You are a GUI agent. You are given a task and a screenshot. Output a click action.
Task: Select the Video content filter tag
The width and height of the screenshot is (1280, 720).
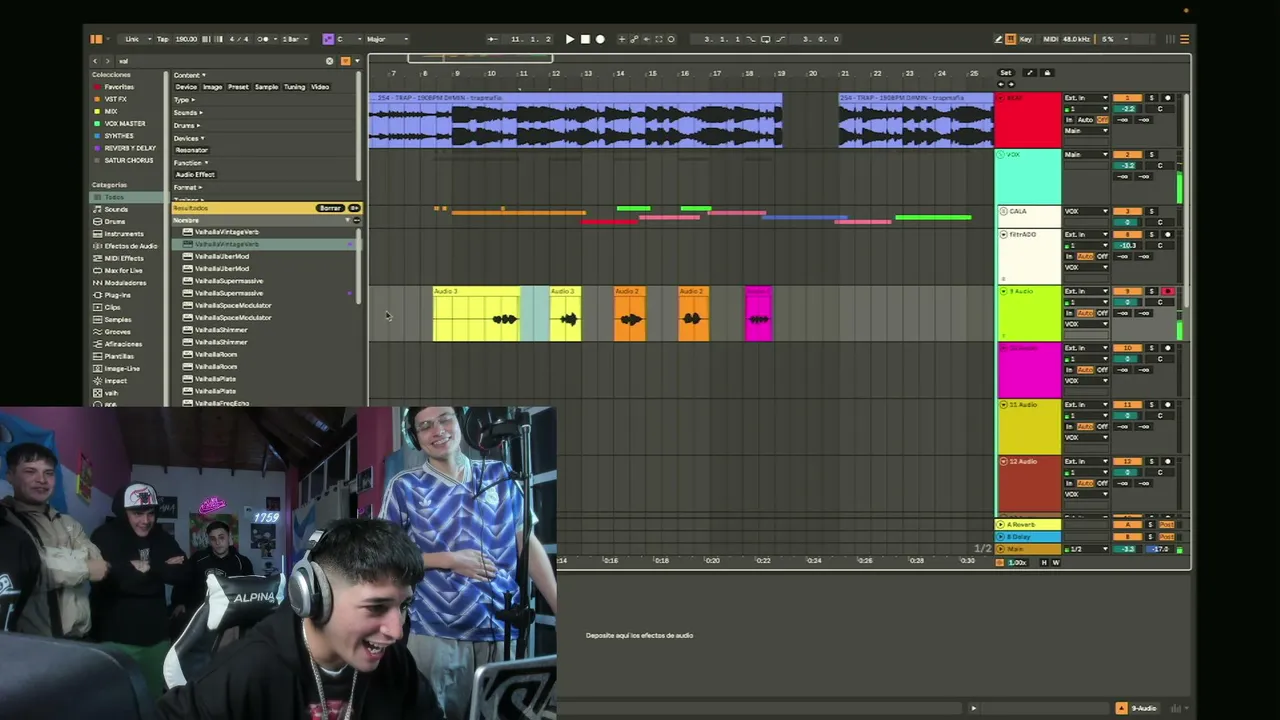(x=320, y=87)
